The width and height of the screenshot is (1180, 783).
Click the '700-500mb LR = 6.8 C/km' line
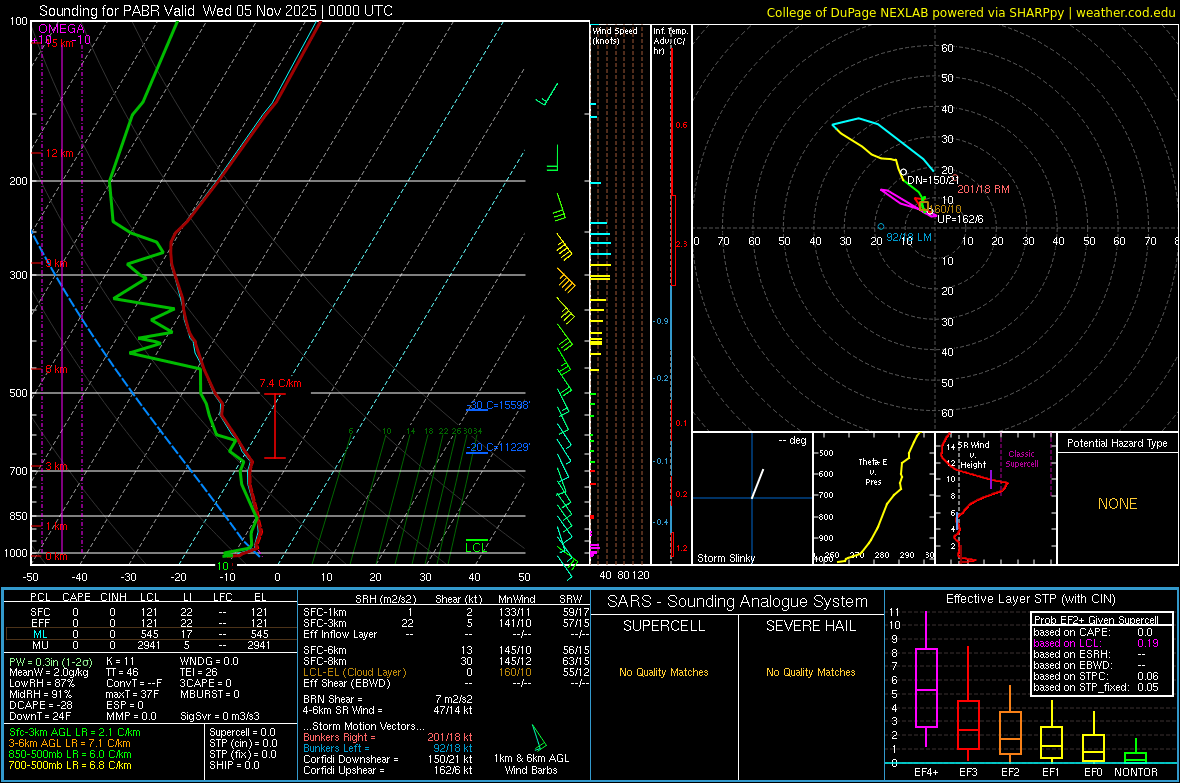(x=70, y=765)
